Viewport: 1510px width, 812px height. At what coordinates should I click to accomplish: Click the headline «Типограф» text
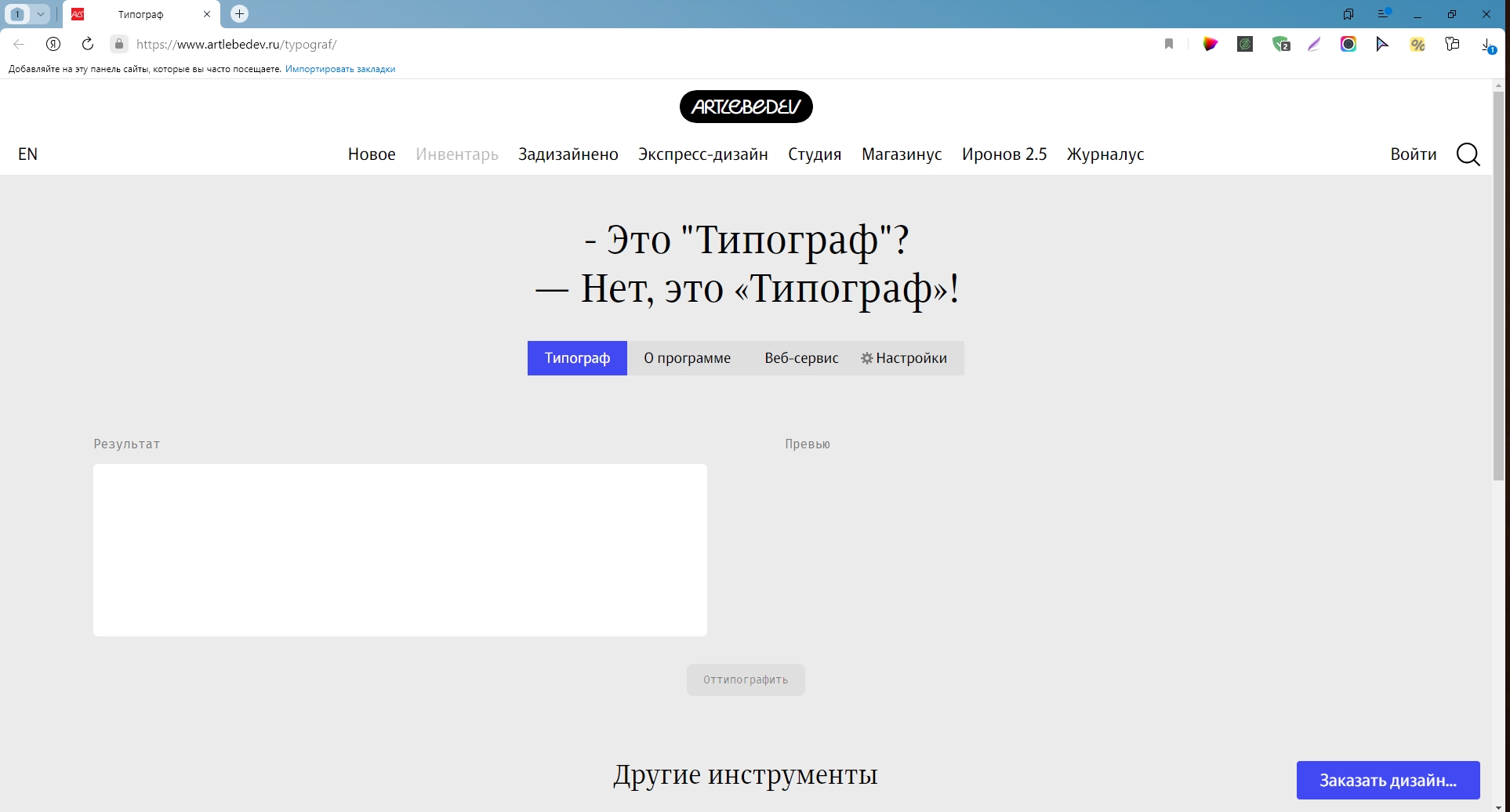841,288
